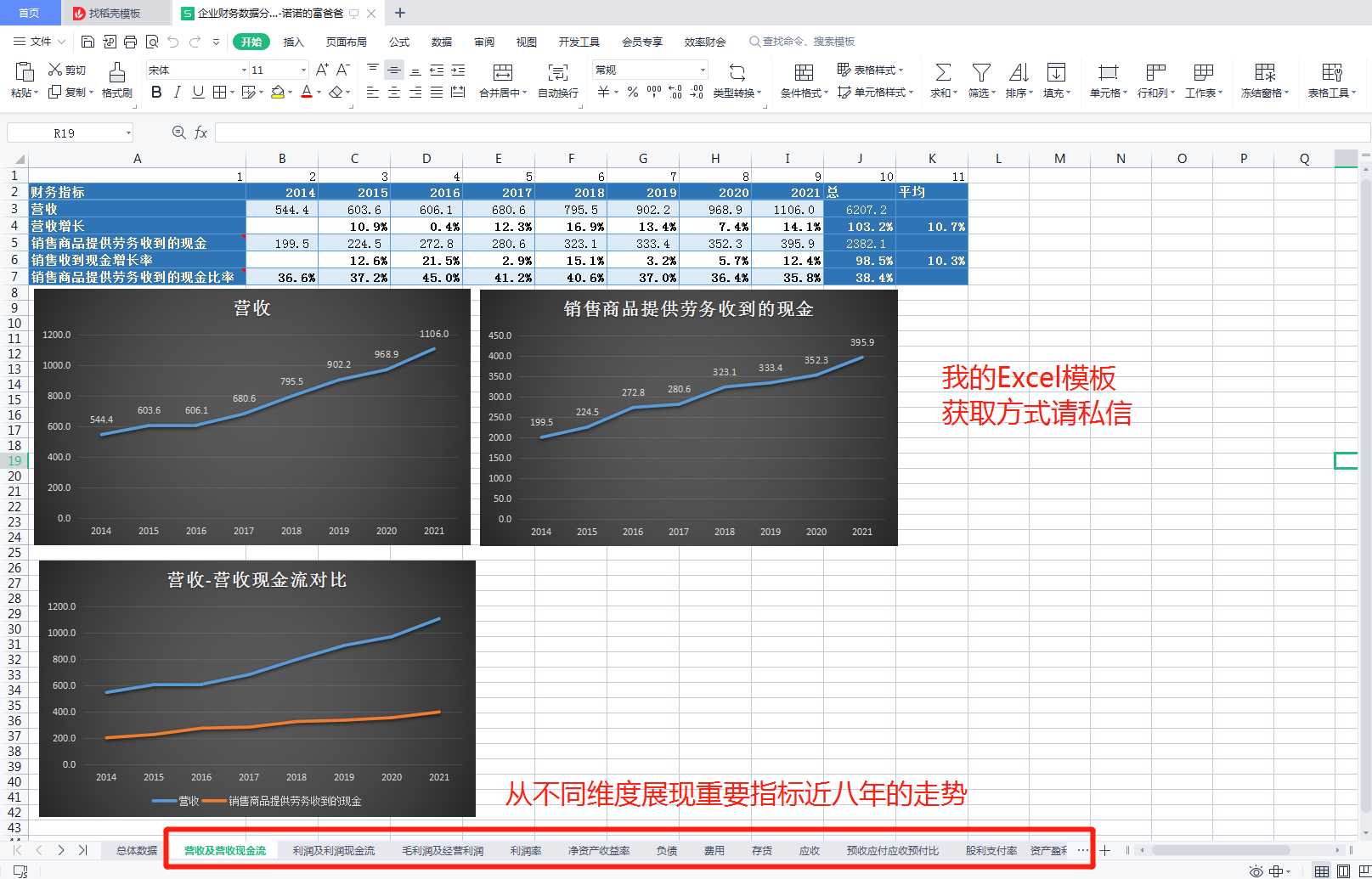Open the 页面布局 (Page Layout) ribbon tab

pyautogui.click(x=347, y=42)
